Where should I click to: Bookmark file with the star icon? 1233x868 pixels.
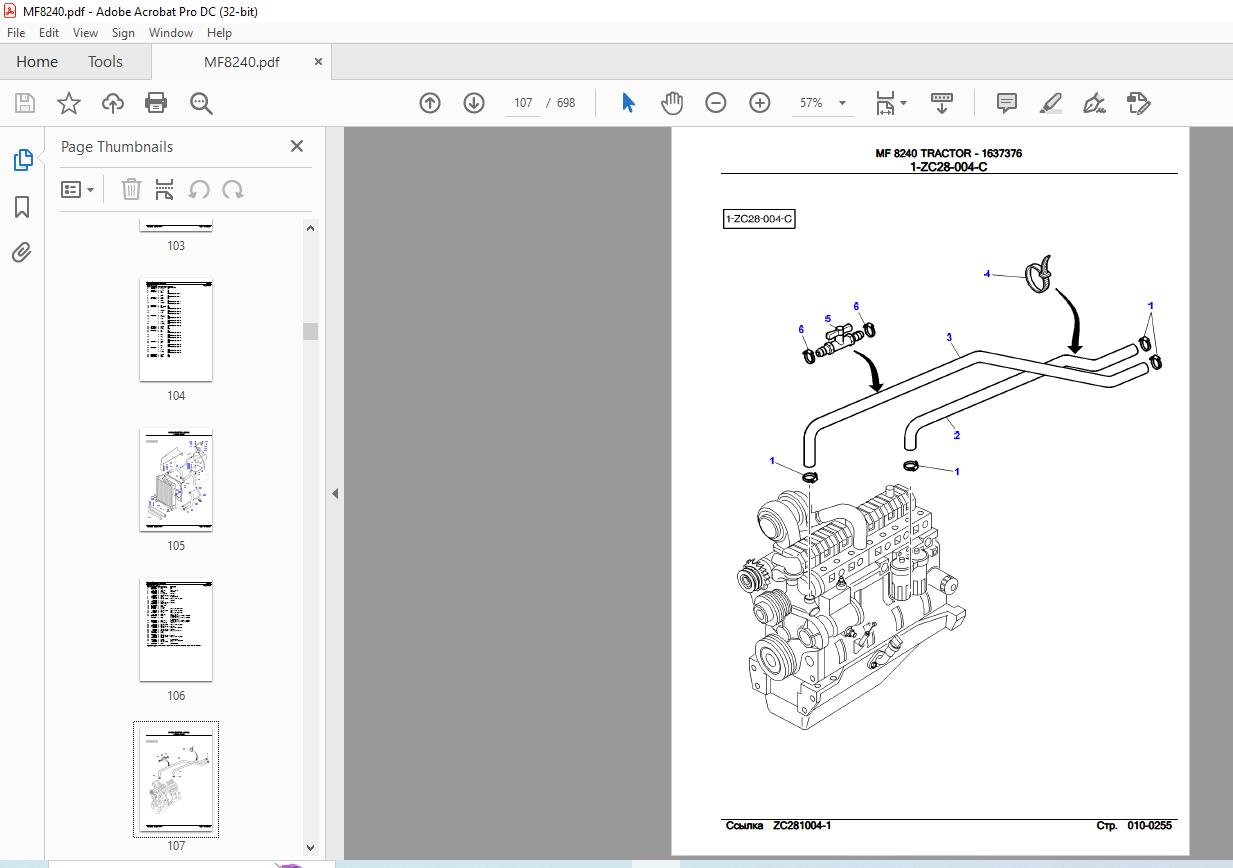(x=68, y=103)
